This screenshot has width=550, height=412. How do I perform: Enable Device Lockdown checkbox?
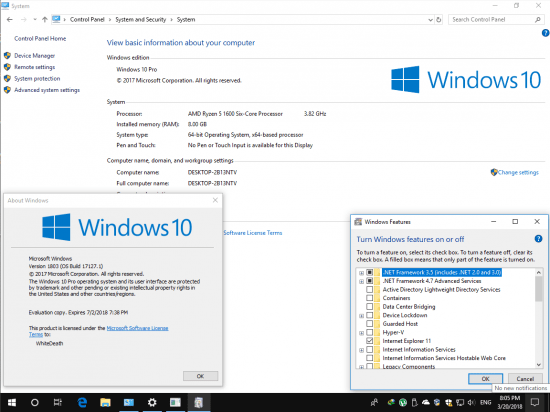(369, 315)
